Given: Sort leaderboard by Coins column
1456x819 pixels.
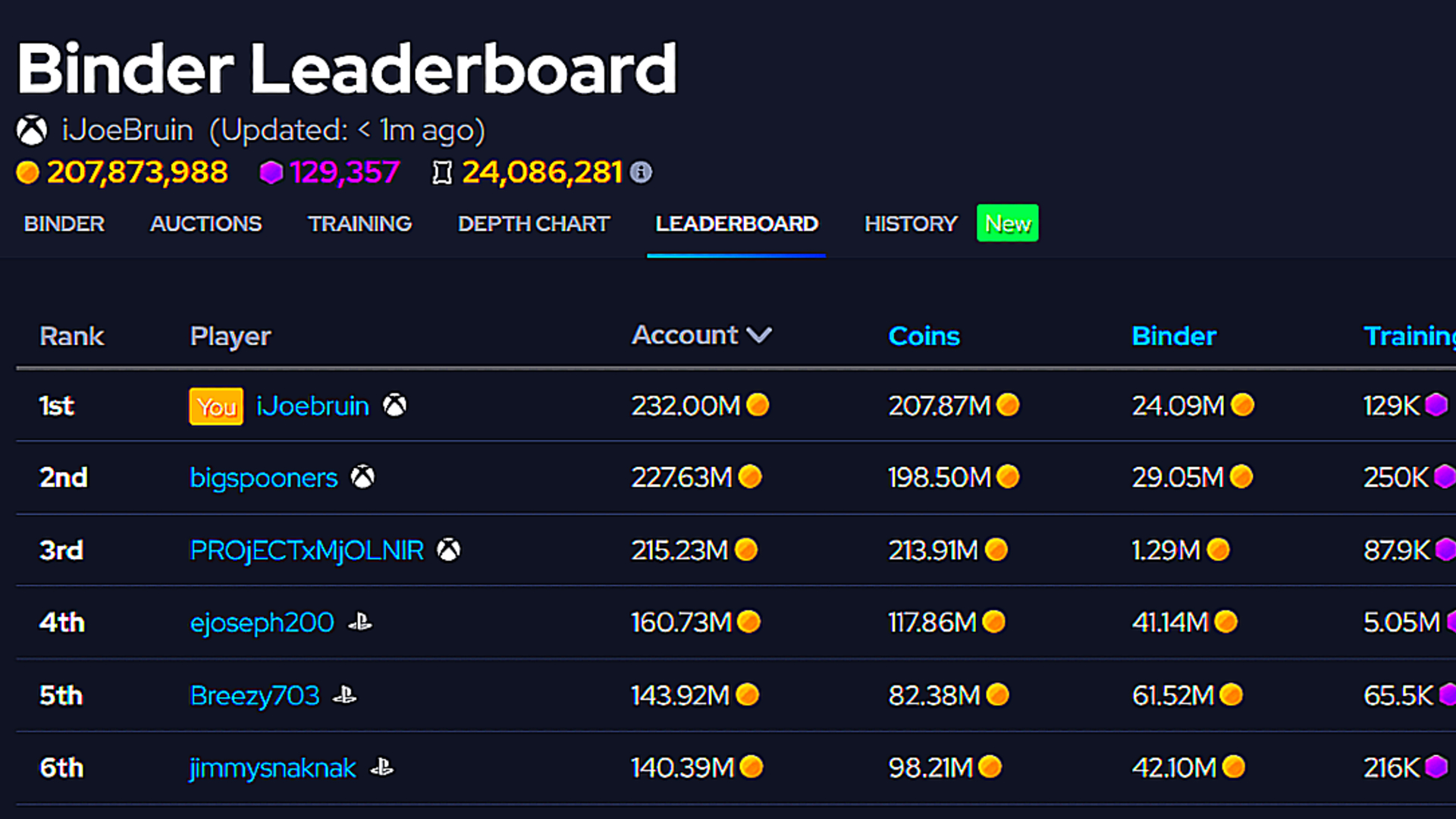Looking at the screenshot, I should 924,336.
